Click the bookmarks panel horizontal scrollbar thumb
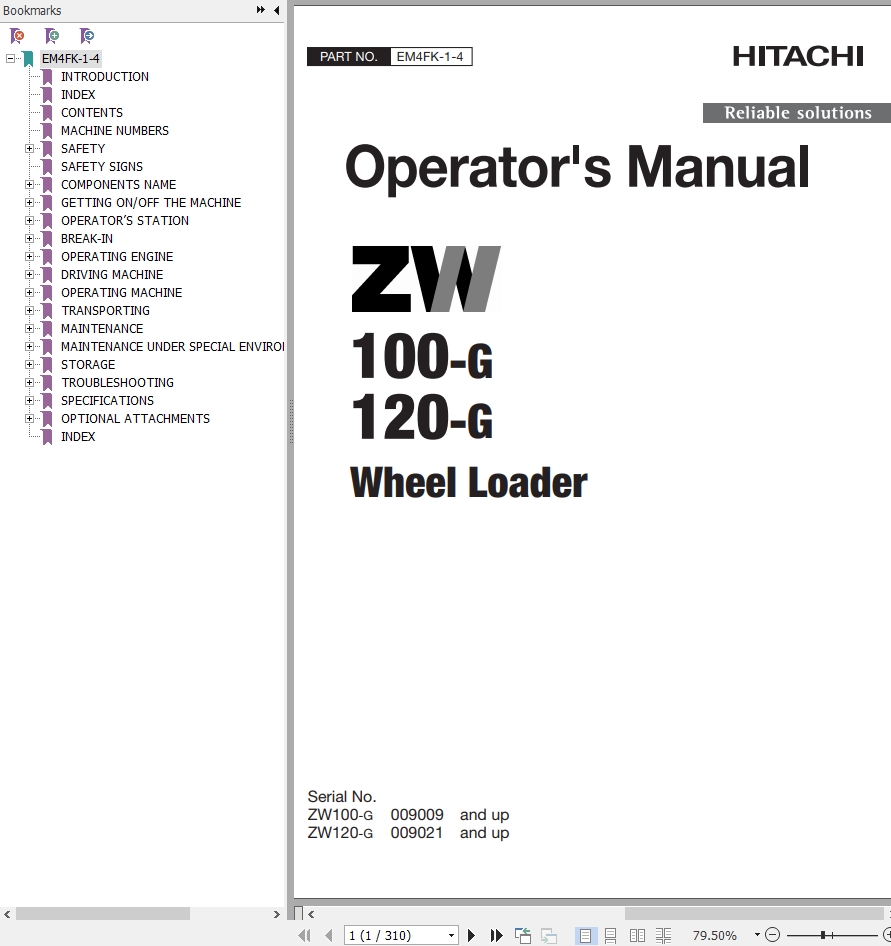The image size is (891, 946). tap(103, 914)
